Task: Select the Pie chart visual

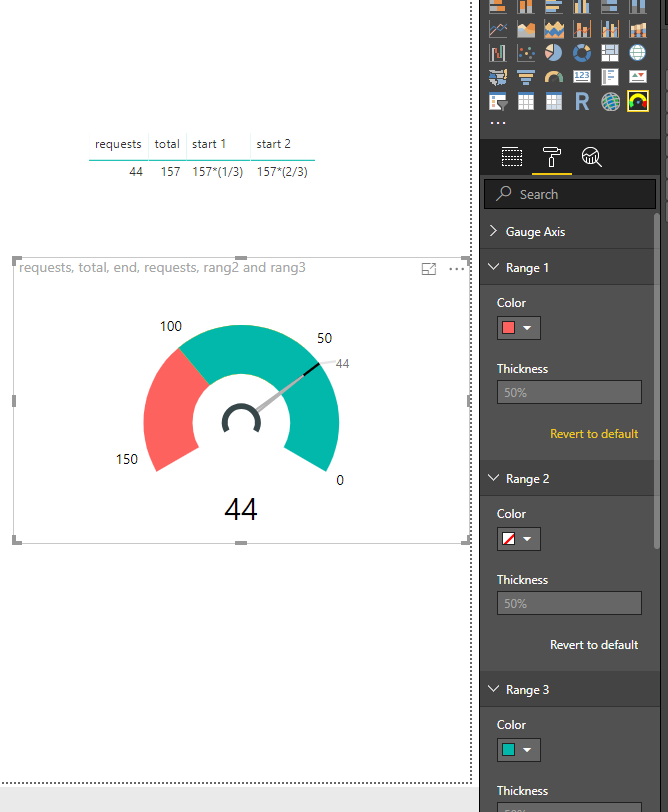Action: (x=554, y=53)
